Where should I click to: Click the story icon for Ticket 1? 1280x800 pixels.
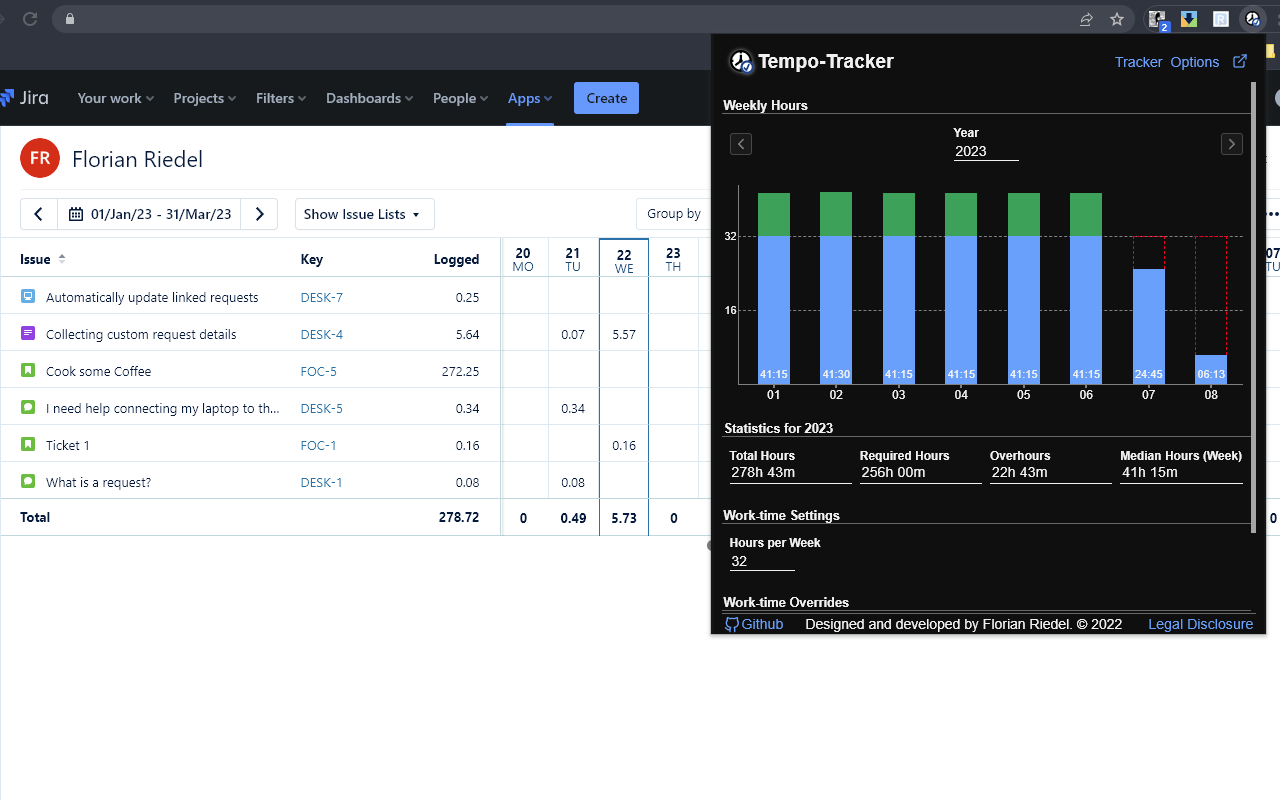coord(28,445)
